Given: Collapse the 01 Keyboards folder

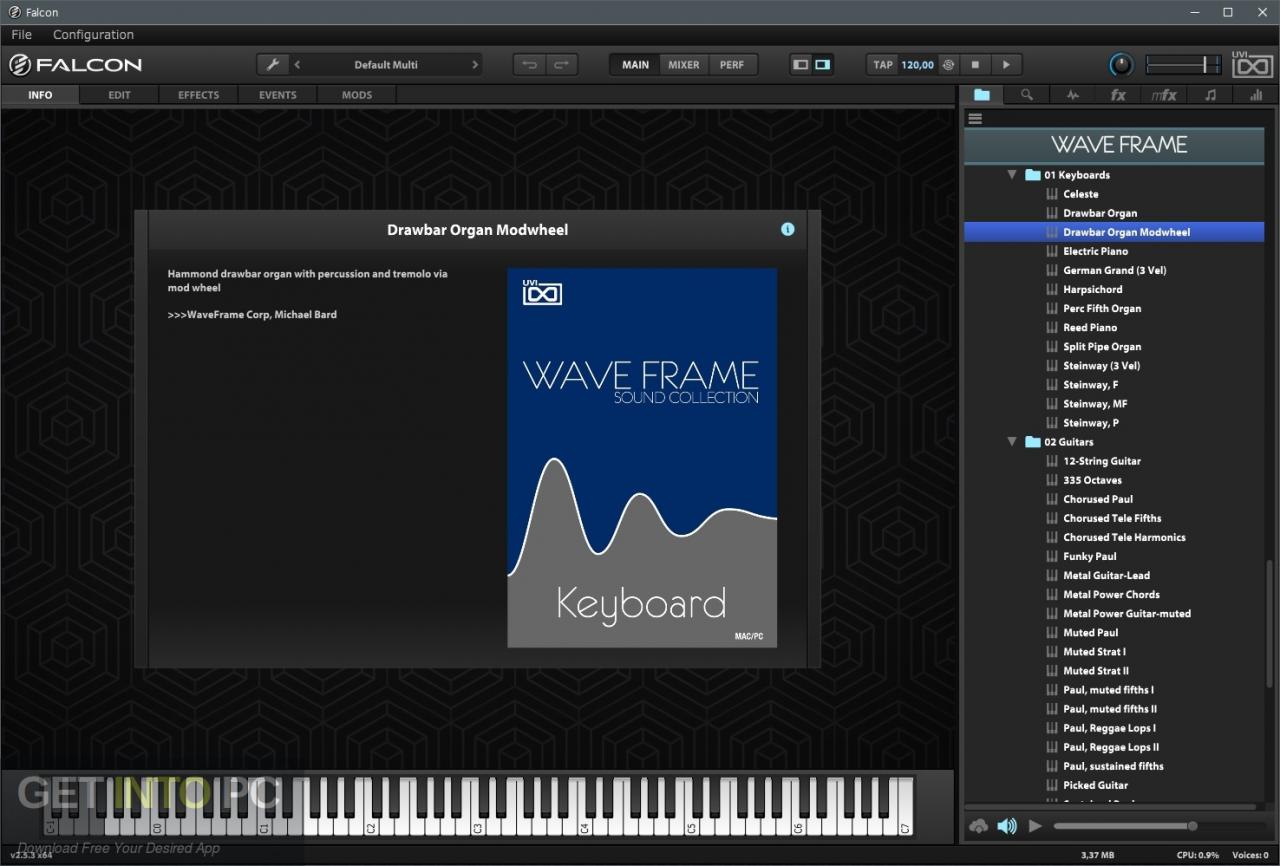Looking at the screenshot, I should click(x=1011, y=175).
